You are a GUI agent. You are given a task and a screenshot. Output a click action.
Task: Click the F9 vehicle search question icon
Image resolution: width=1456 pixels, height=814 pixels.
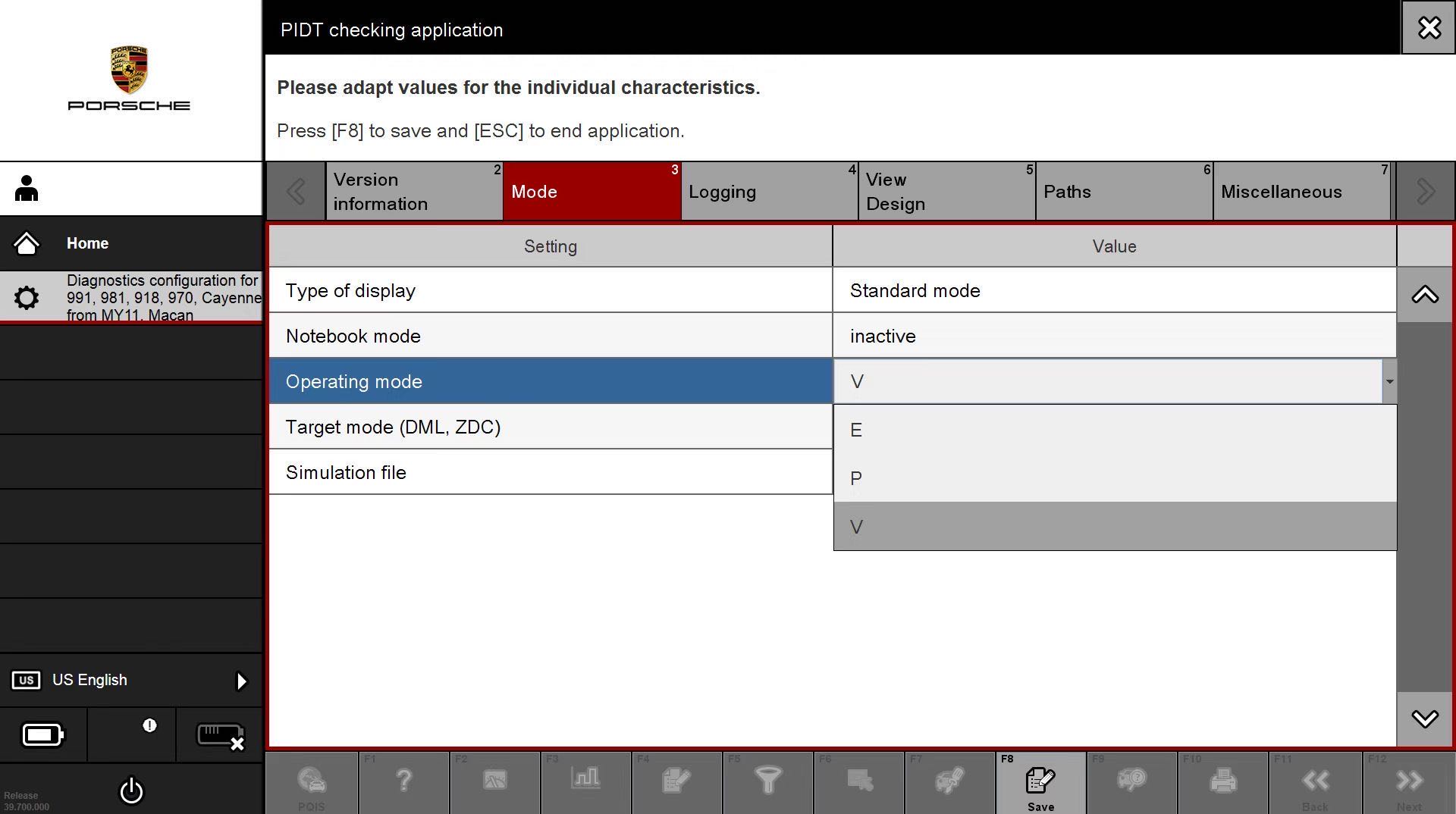pos(1131,779)
